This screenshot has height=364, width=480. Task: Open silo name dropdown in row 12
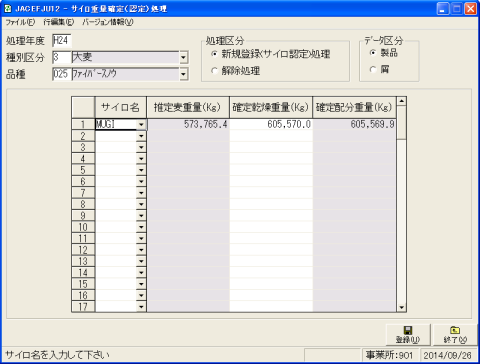(x=141, y=250)
